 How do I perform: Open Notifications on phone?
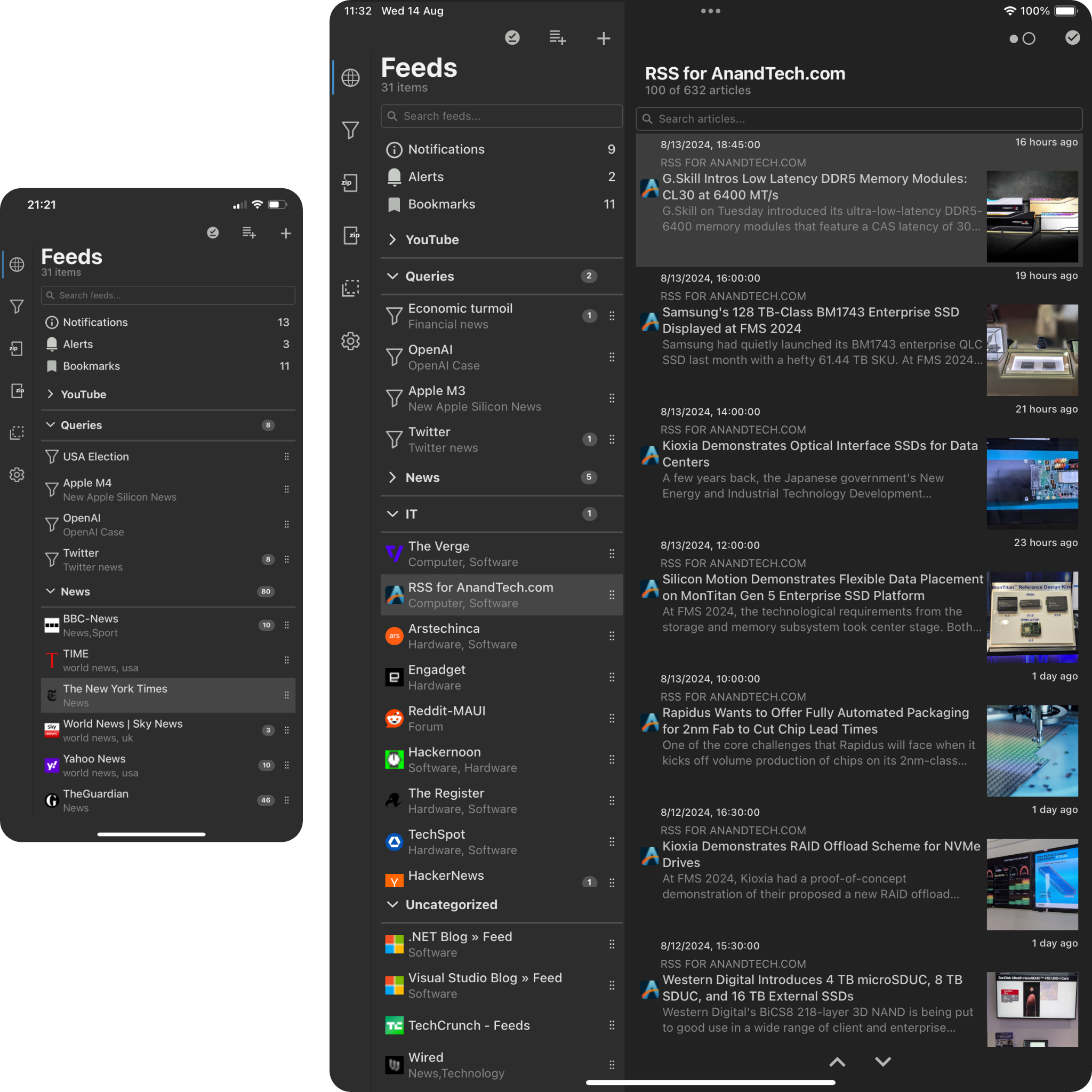[168, 322]
